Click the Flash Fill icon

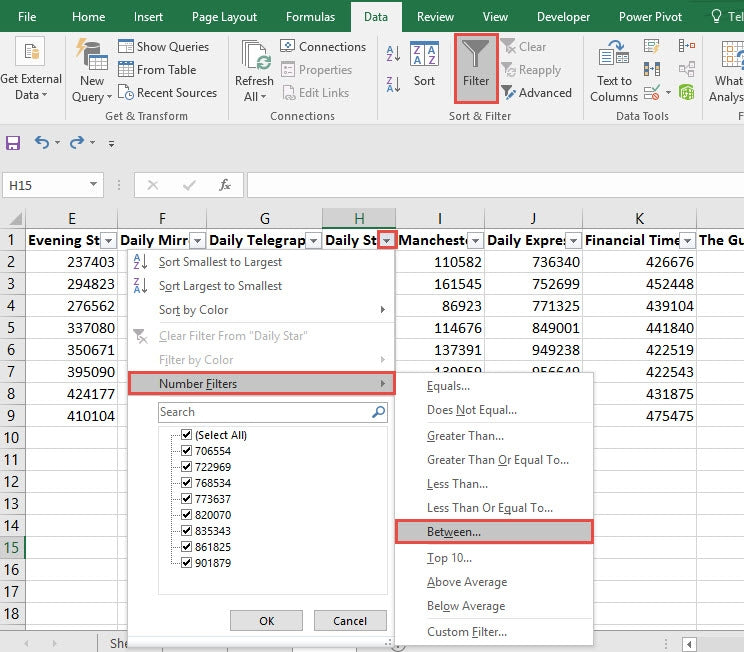pyautogui.click(x=652, y=47)
